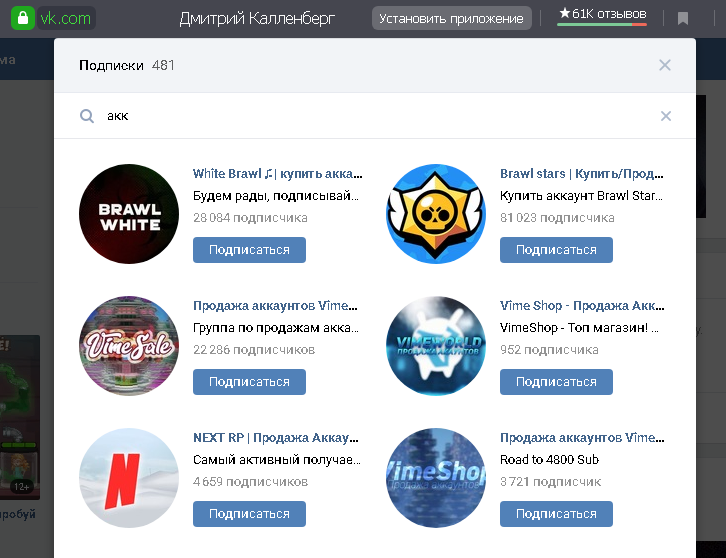Open the White Brawl купить акка... link
Image resolution: width=726 pixels, height=558 pixels.
tap(277, 174)
